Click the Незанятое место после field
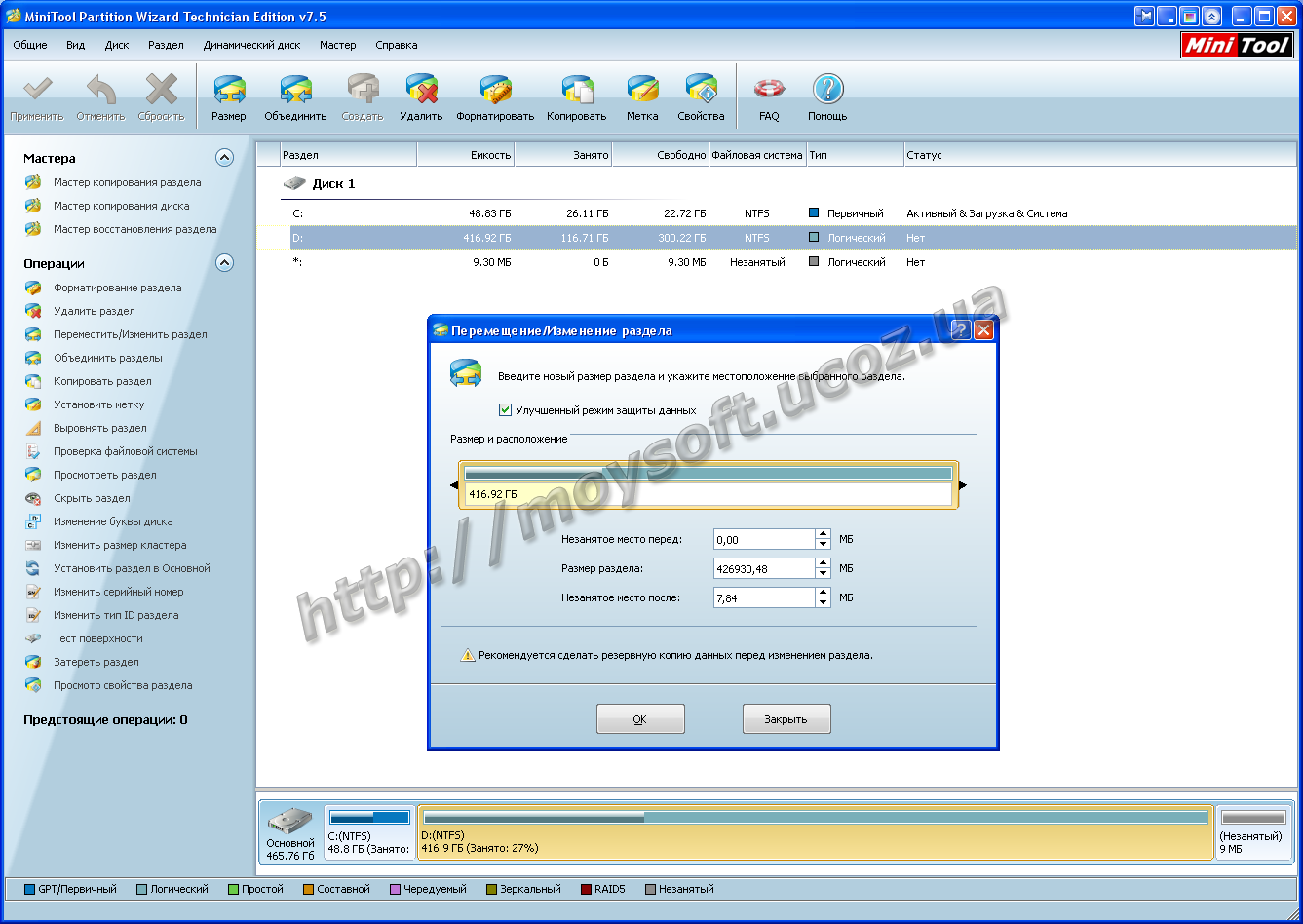 [764, 597]
